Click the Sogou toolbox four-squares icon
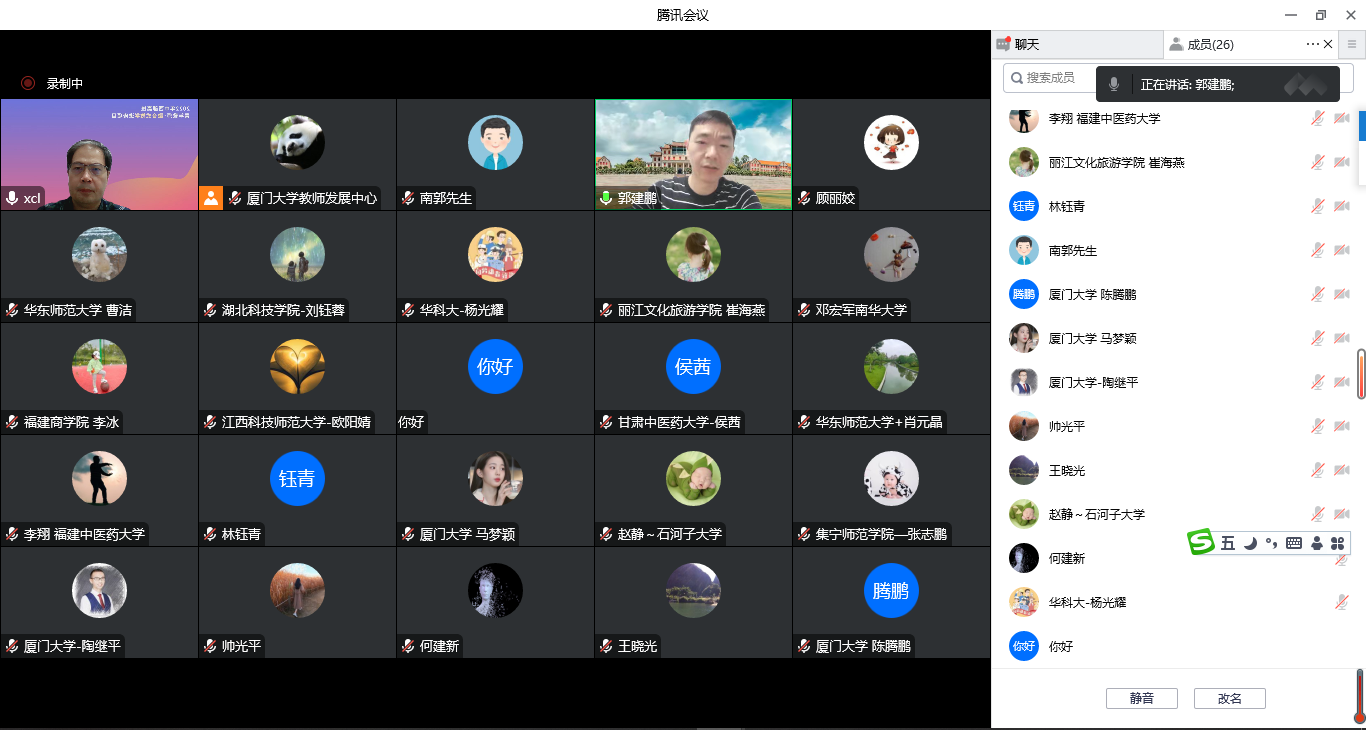 [x=1338, y=543]
